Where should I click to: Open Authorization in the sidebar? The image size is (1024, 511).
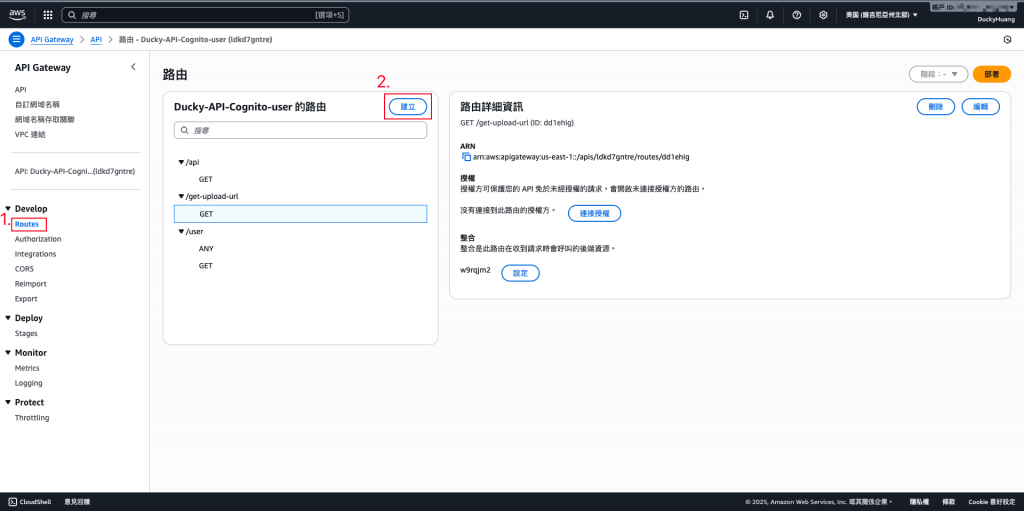(x=38, y=239)
